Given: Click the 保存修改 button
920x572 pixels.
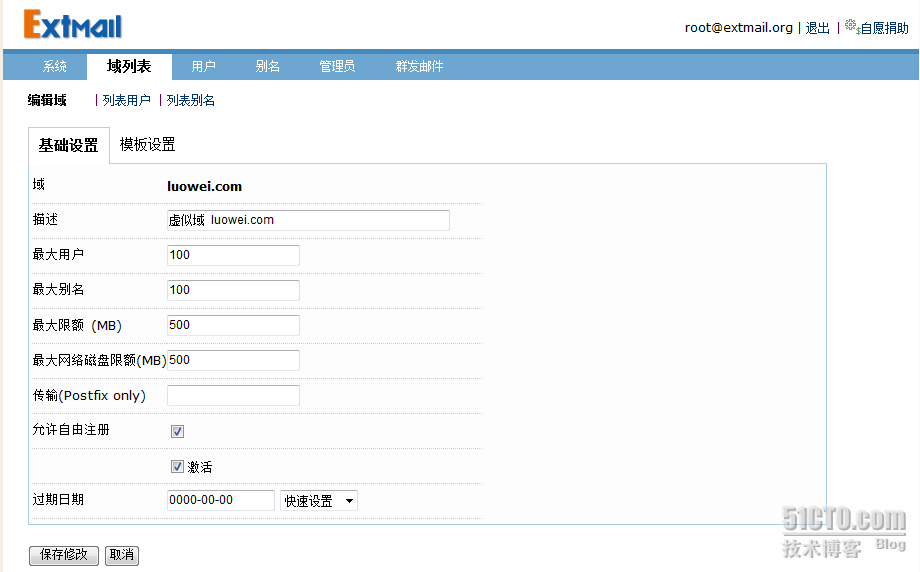Looking at the screenshot, I should (64, 555).
